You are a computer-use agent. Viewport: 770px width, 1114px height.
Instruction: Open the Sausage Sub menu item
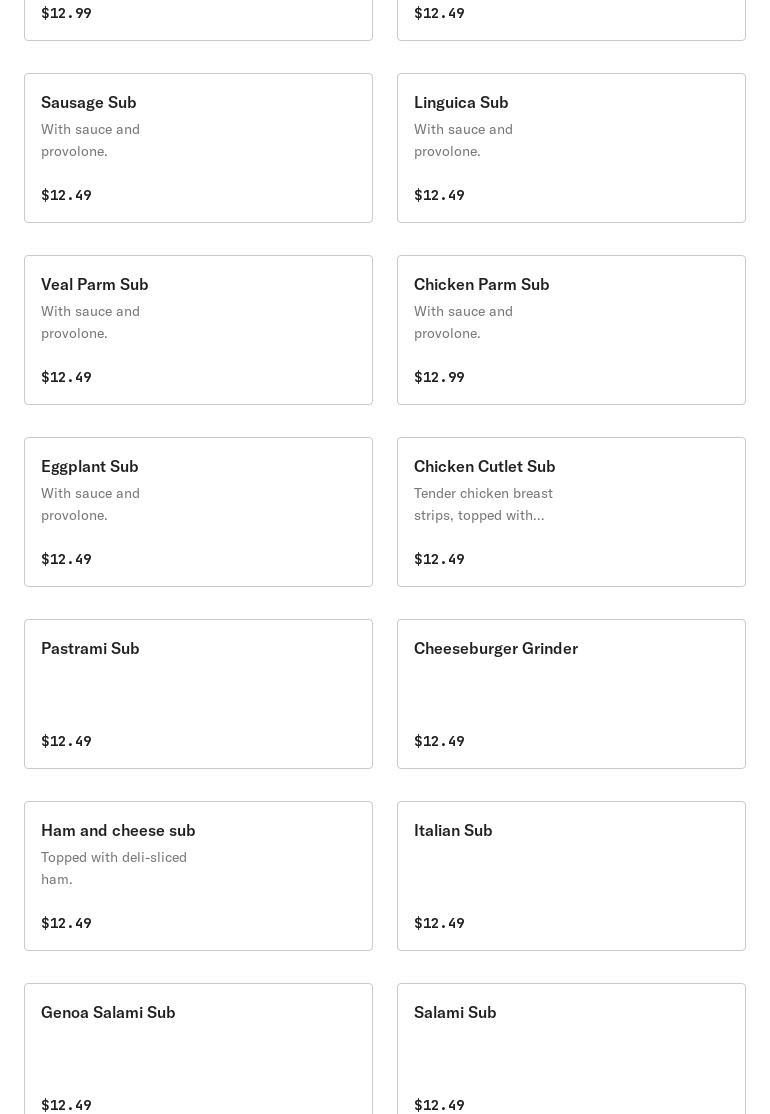(198, 148)
